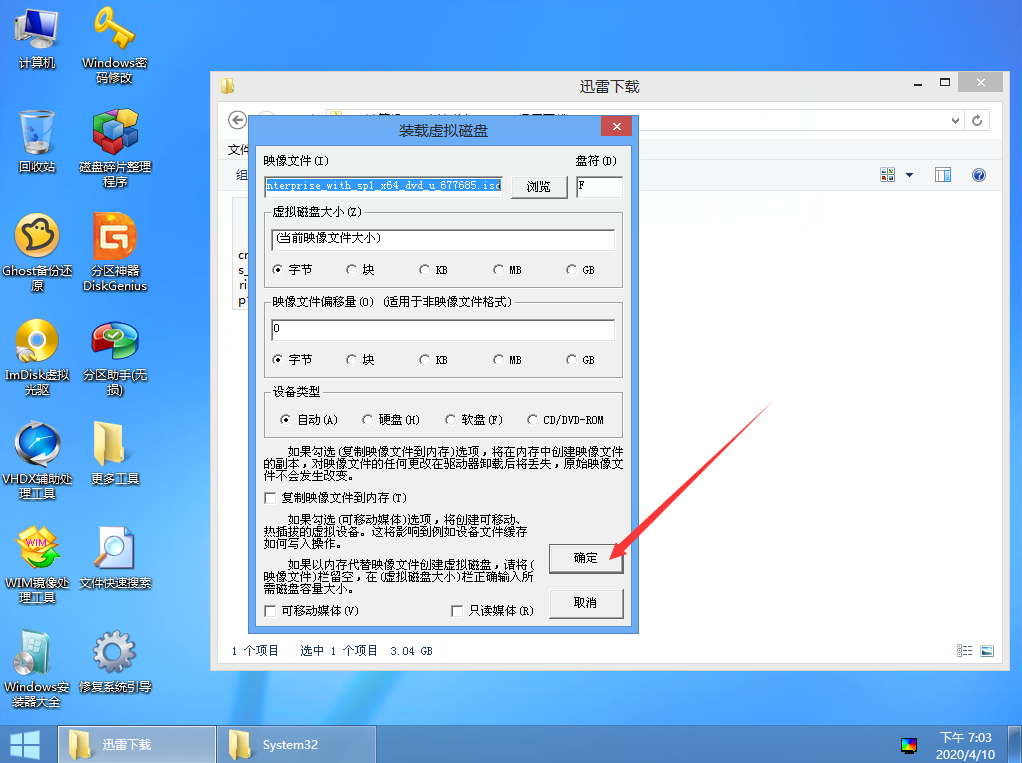Click the drive letter input field

click(599, 187)
